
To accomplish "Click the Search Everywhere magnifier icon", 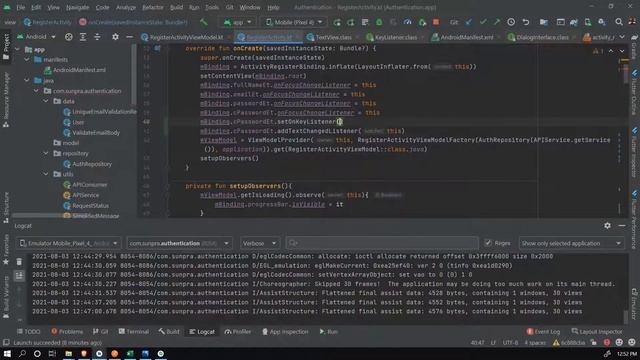I will pos(619,22).
